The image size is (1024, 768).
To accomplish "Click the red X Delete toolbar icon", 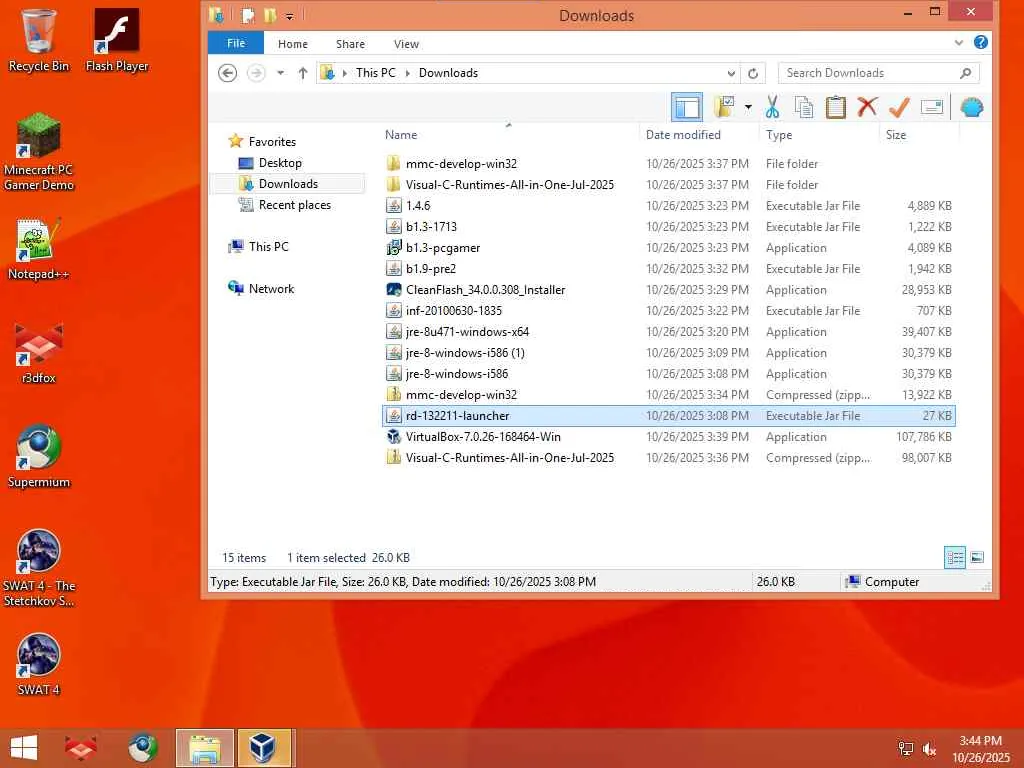I will 867,107.
